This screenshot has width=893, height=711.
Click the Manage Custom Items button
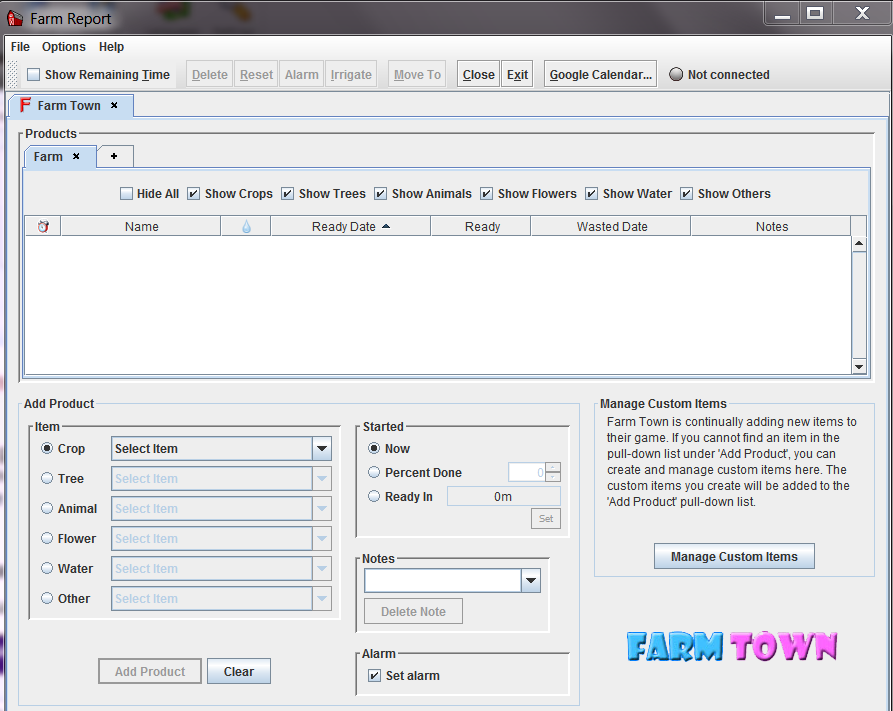click(734, 557)
